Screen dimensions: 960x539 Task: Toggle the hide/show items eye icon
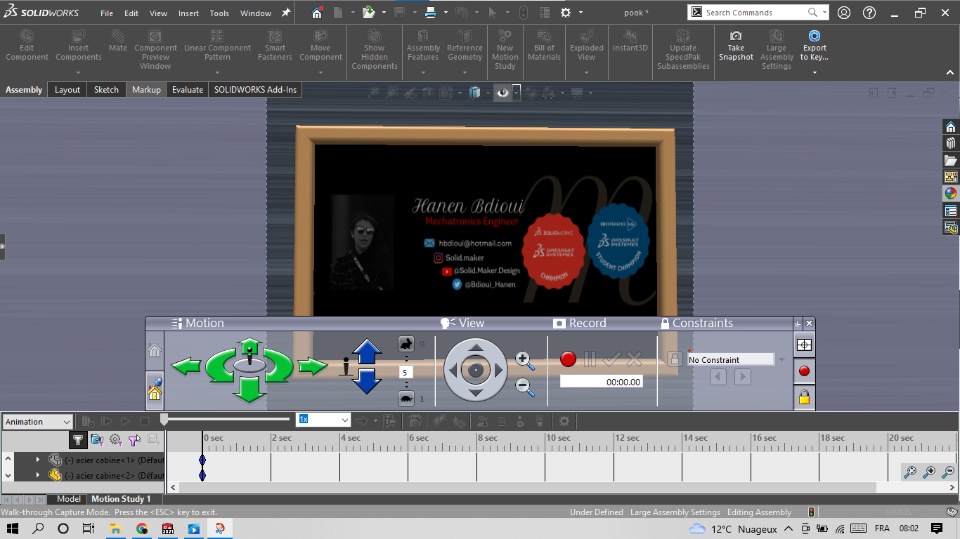tap(503, 92)
